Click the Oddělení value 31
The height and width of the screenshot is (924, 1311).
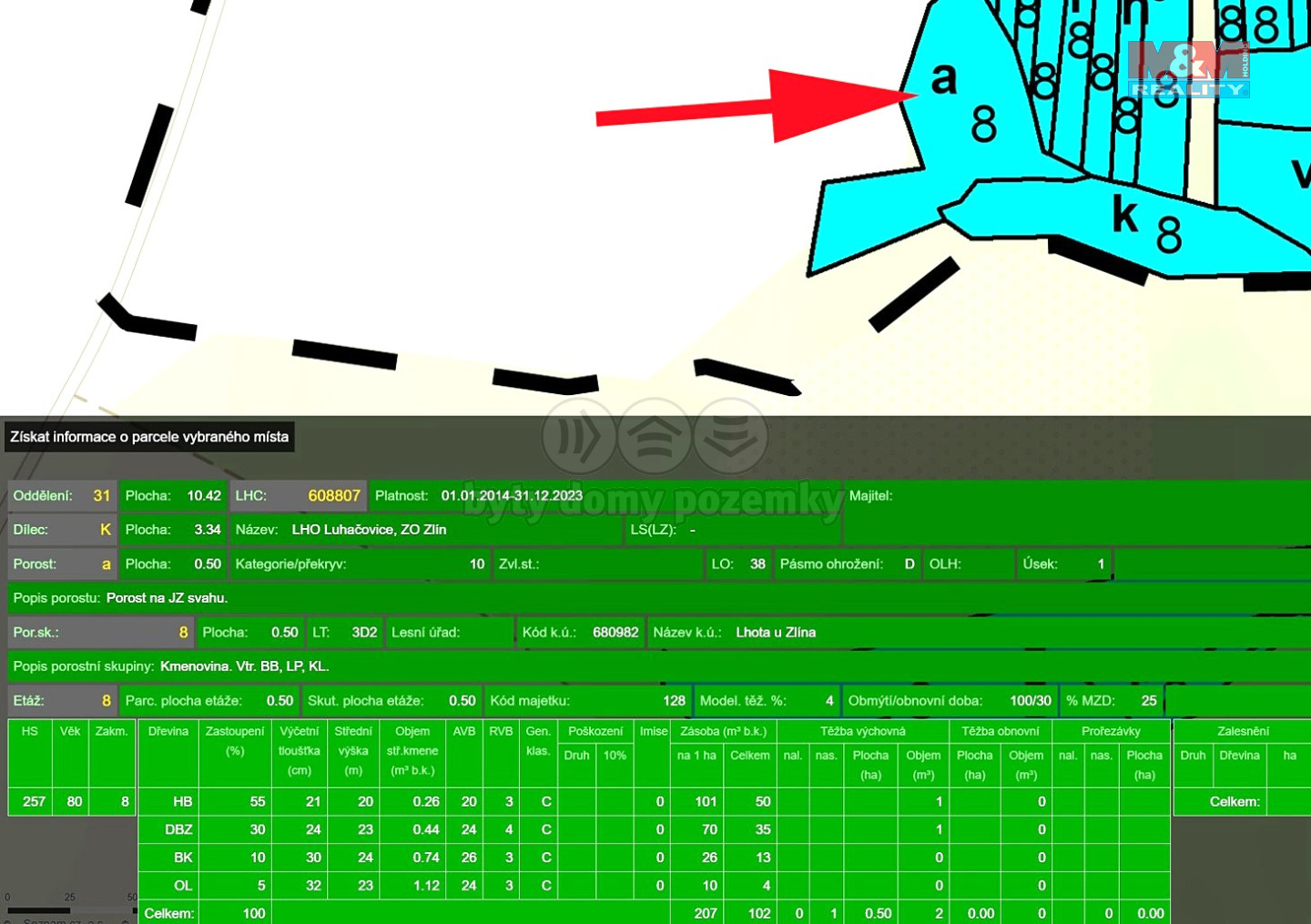[101, 496]
